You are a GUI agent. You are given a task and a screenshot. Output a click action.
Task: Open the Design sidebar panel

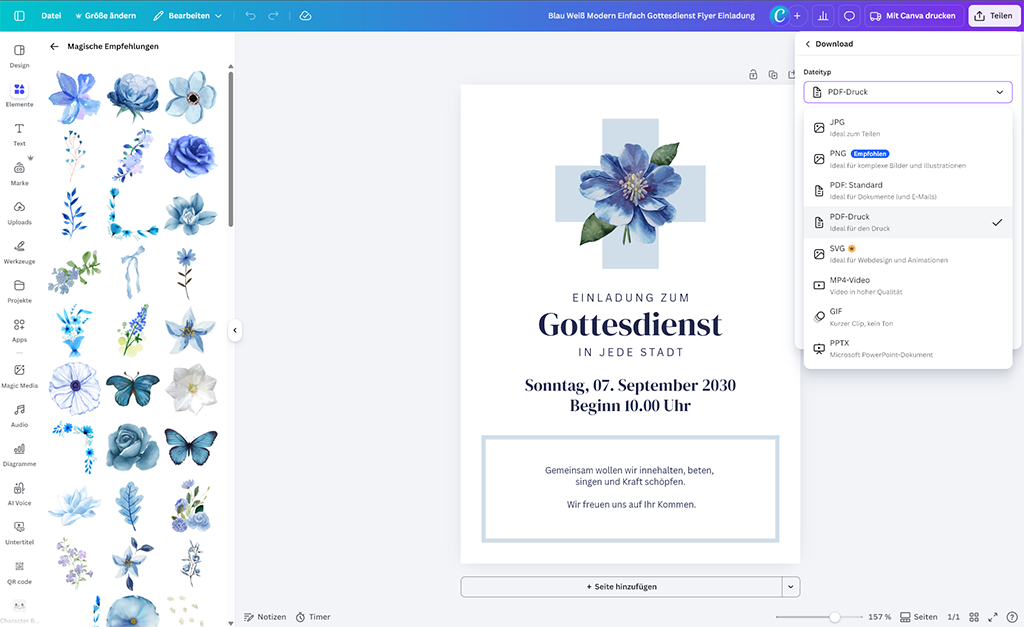pyautogui.click(x=20, y=56)
